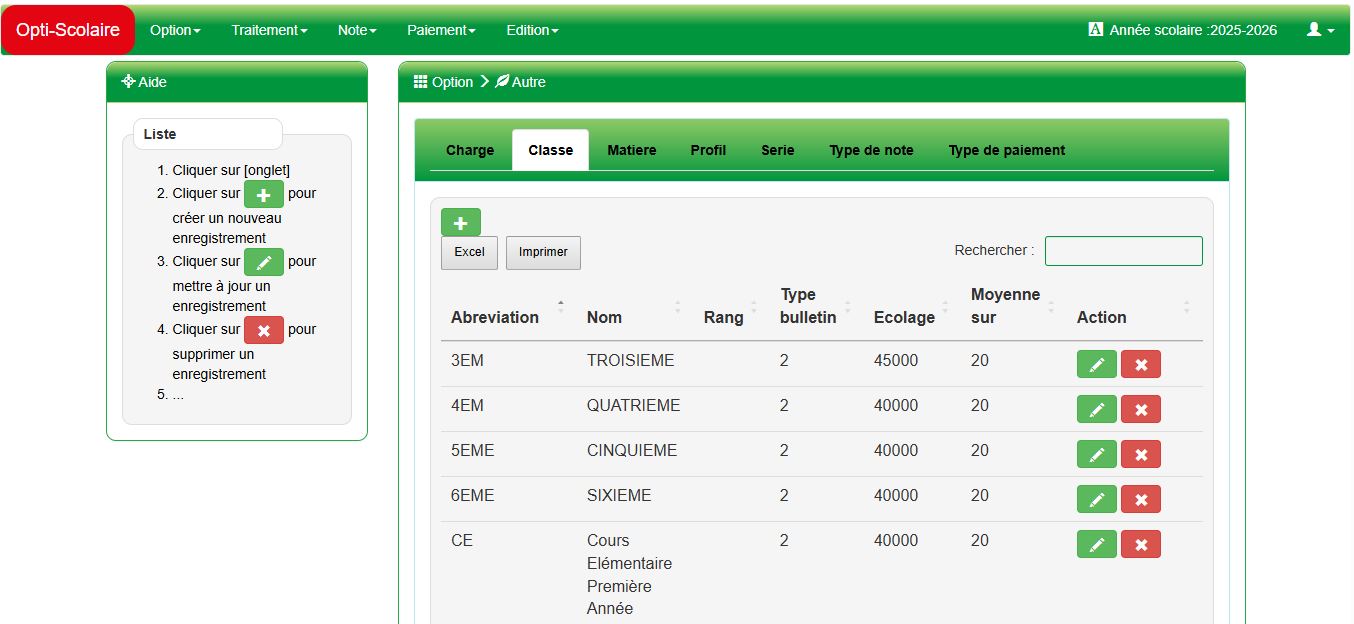Switch to the Type de note tab
The height and width of the screenshot is (624, 1354).
point(871,150)
